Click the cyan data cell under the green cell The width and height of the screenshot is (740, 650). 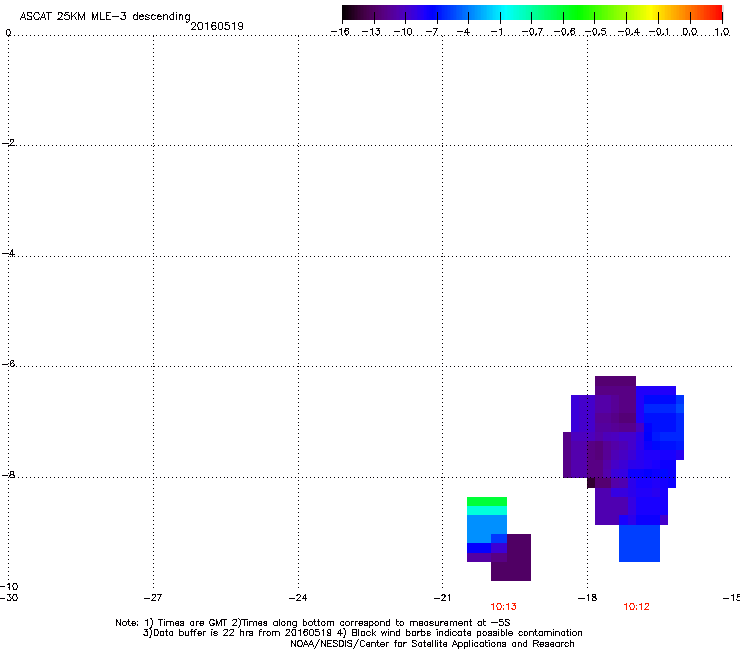coord(487,510)
